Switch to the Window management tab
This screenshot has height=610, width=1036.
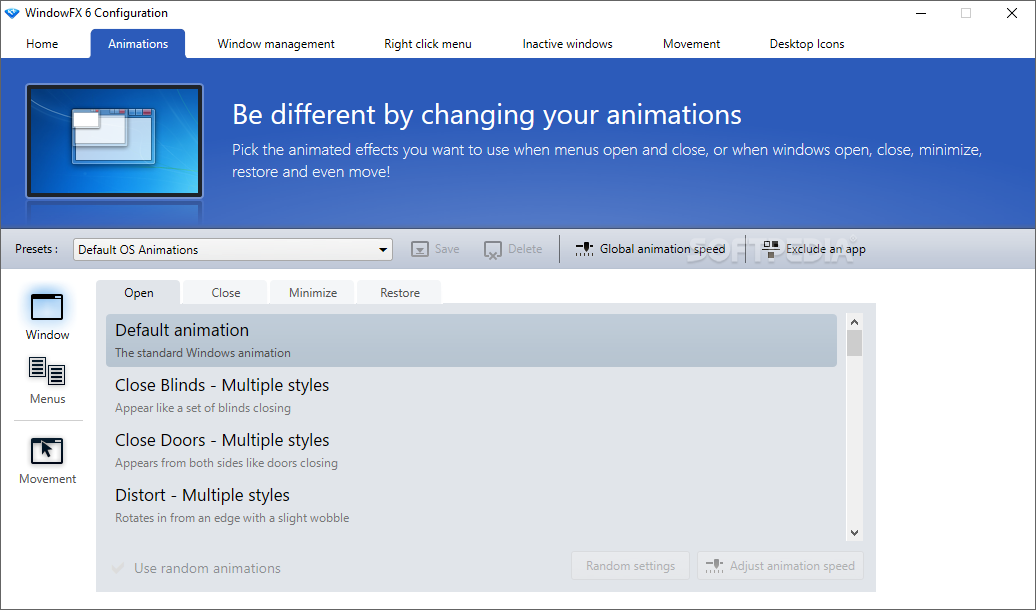[x=276, y=44]
